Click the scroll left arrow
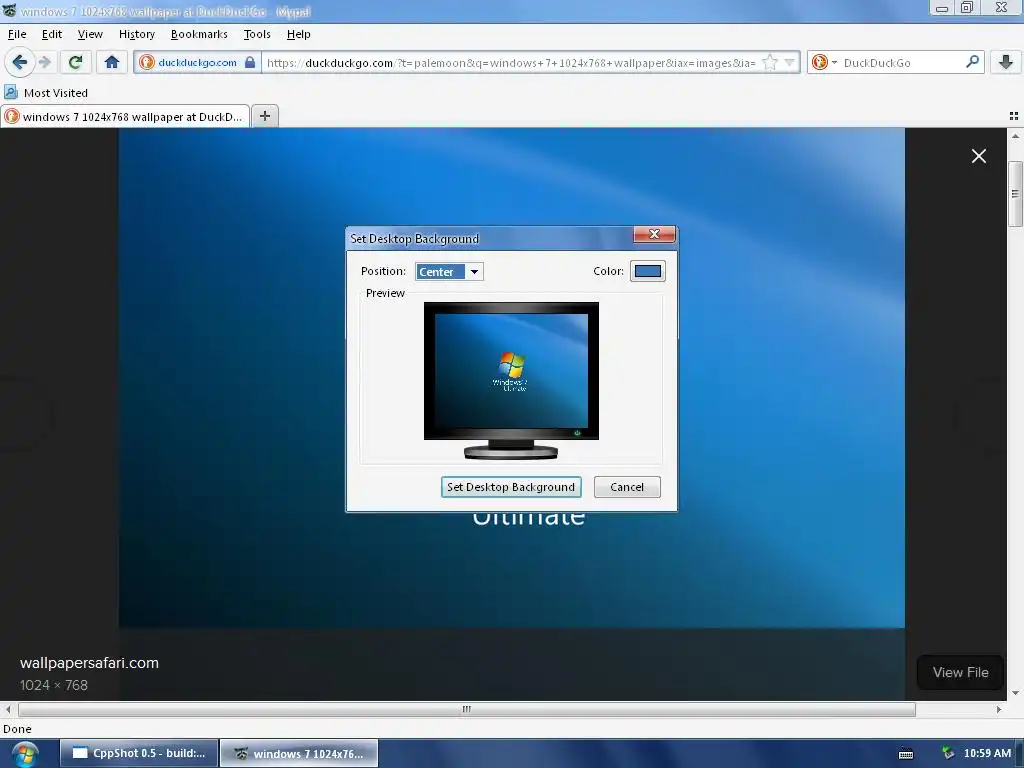Viewport: 1024px width, 768px height. (x=8, y=709)
